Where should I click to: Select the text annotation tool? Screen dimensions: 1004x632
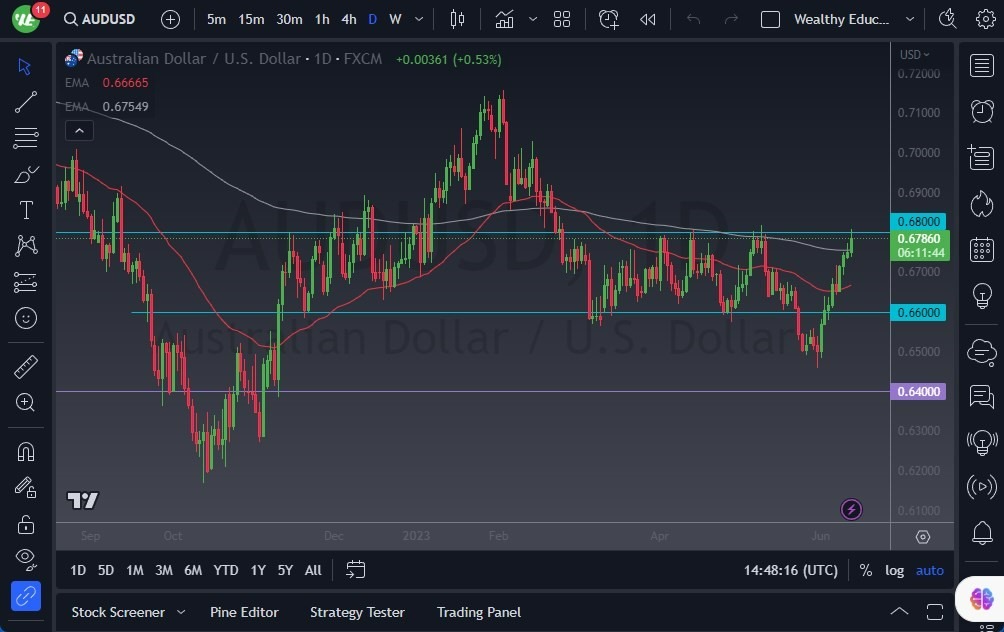point(25,209)
